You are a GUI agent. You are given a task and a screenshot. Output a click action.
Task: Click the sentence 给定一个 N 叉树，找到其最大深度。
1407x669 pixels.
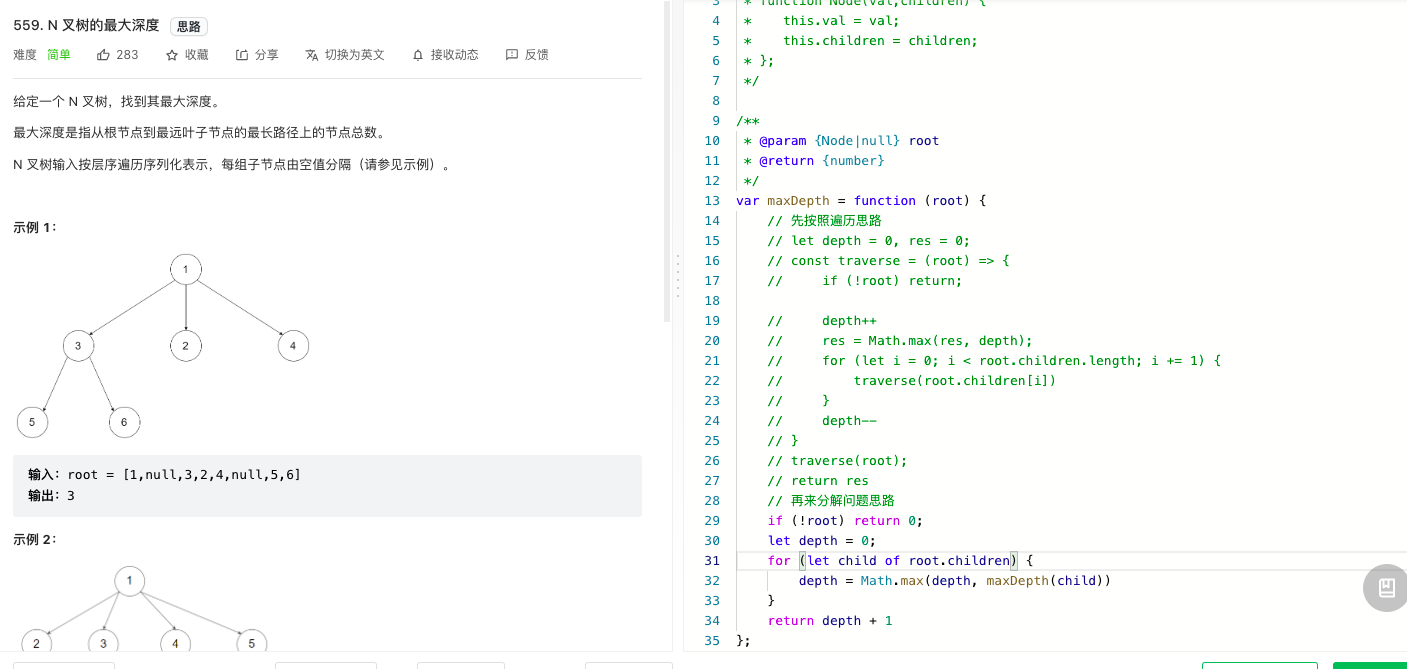click(116, 101)
